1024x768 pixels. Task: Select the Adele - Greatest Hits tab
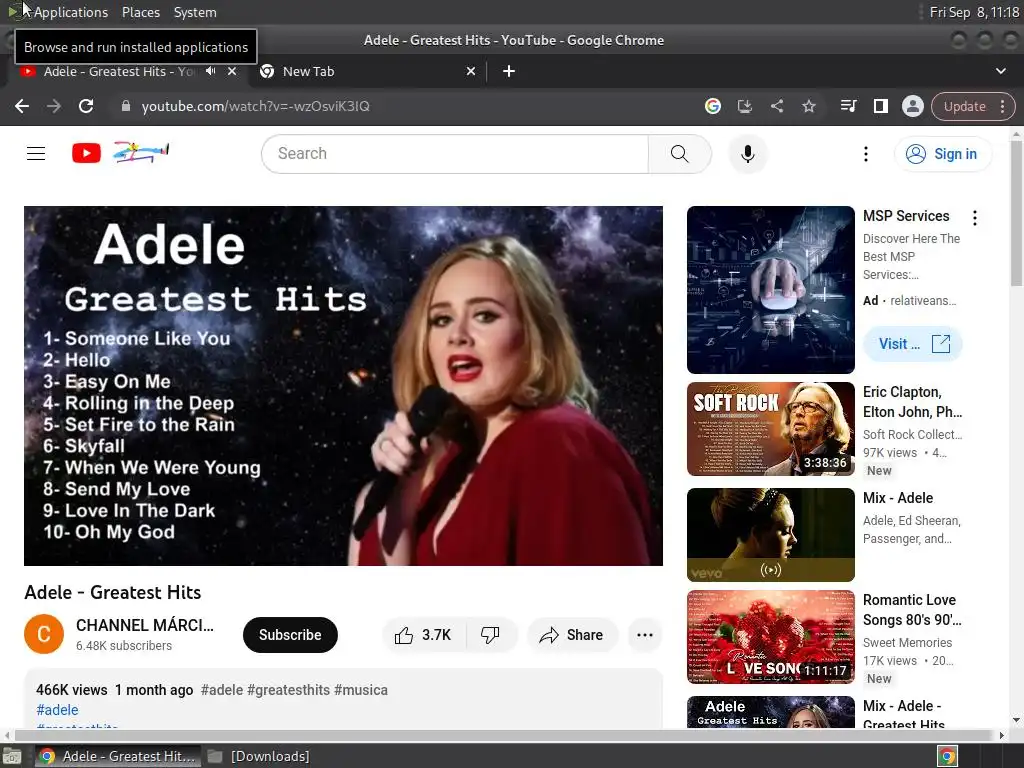coord(118,71)
